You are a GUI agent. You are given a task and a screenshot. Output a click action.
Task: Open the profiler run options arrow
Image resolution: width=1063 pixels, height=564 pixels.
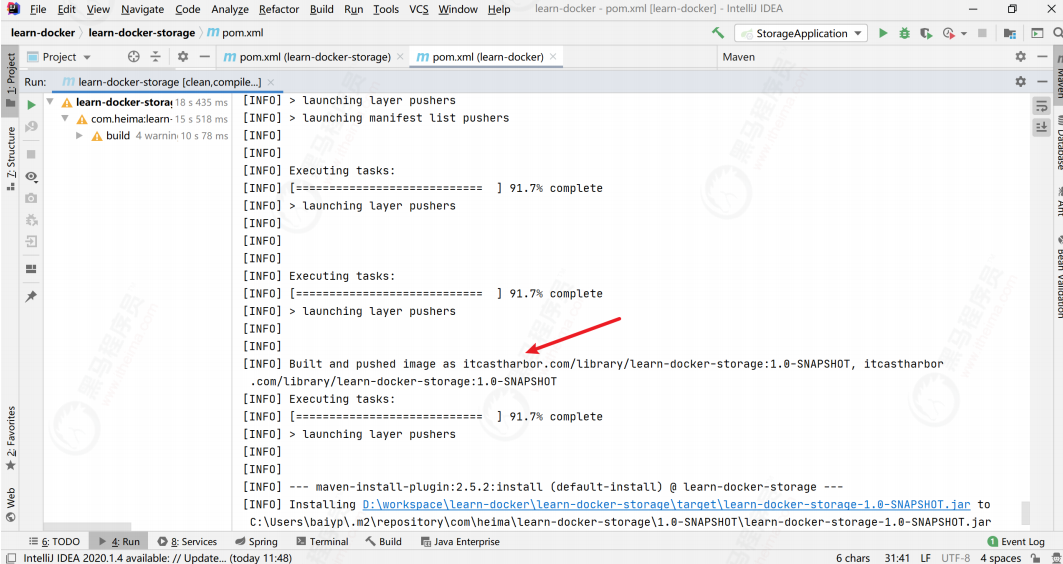click(964, 33)
